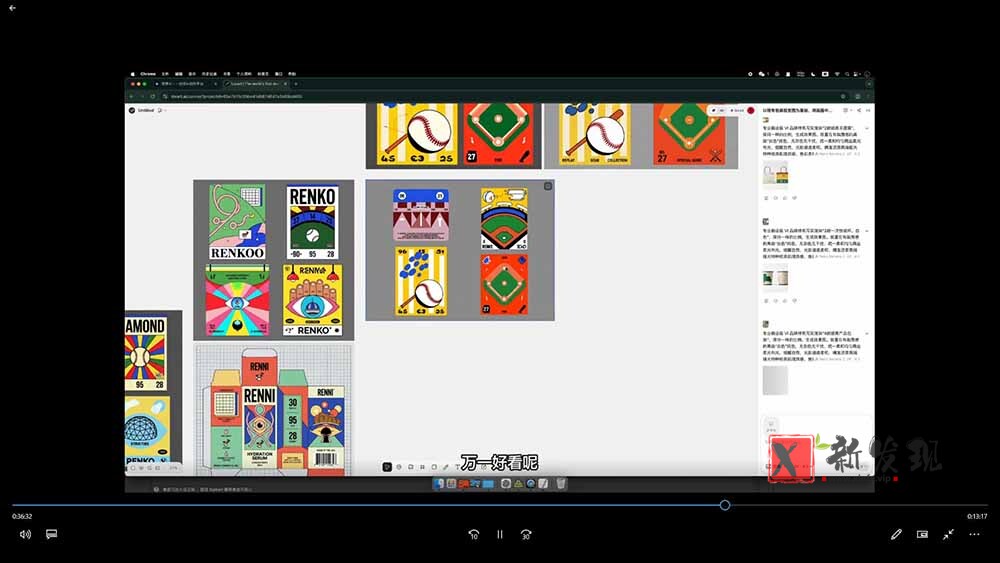Open the three-dot more options menu

[974, 534]
